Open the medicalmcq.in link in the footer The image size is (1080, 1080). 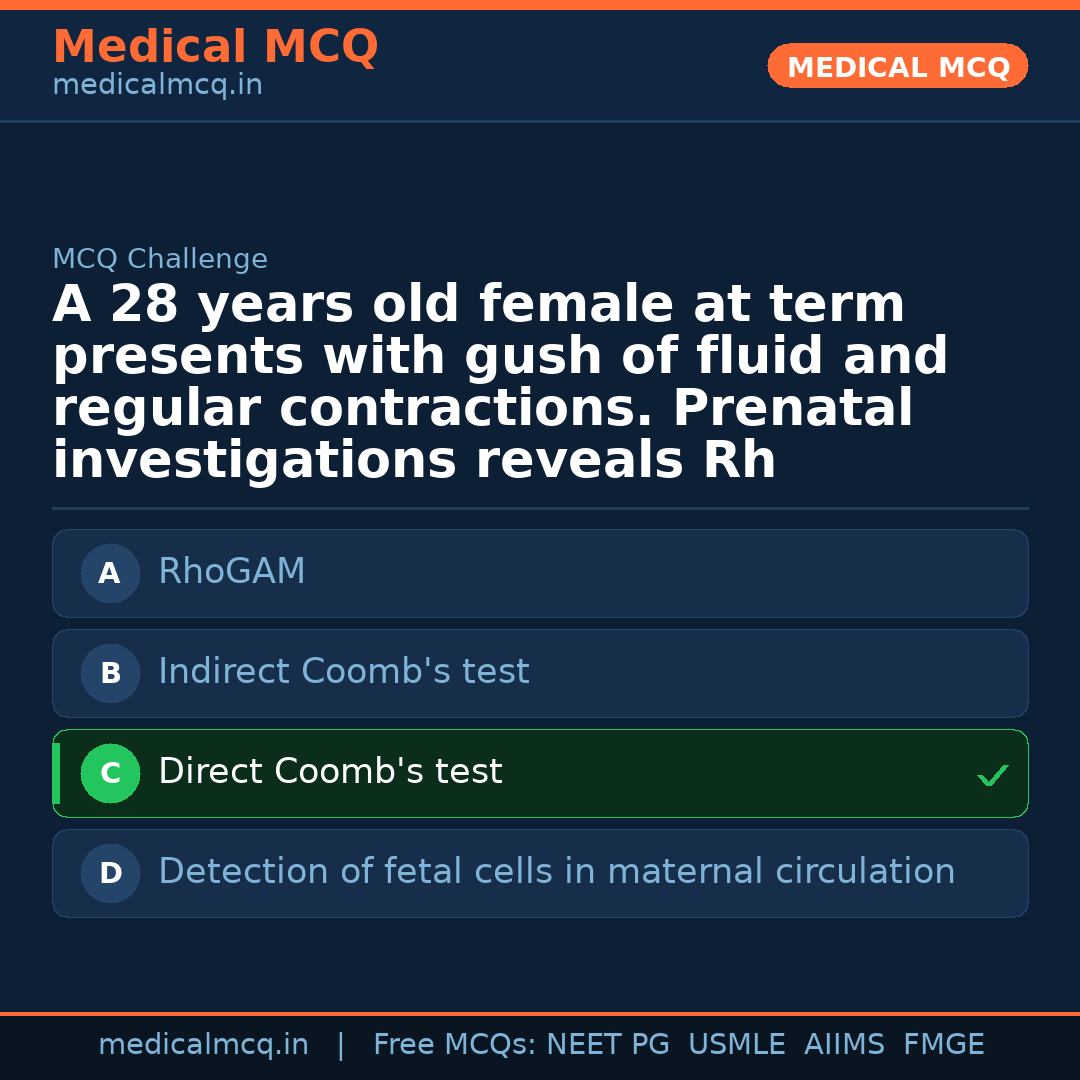(x=203, y=1045)
